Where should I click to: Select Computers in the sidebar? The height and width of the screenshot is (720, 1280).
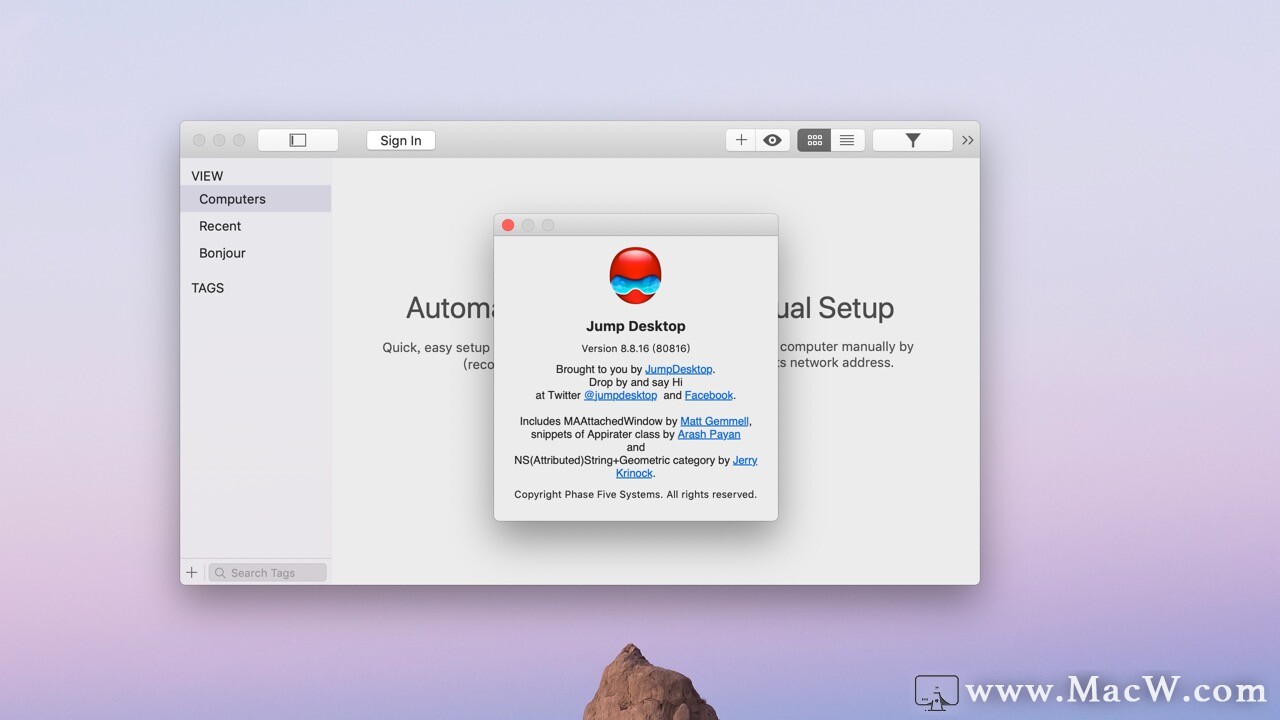pos(256,199)
